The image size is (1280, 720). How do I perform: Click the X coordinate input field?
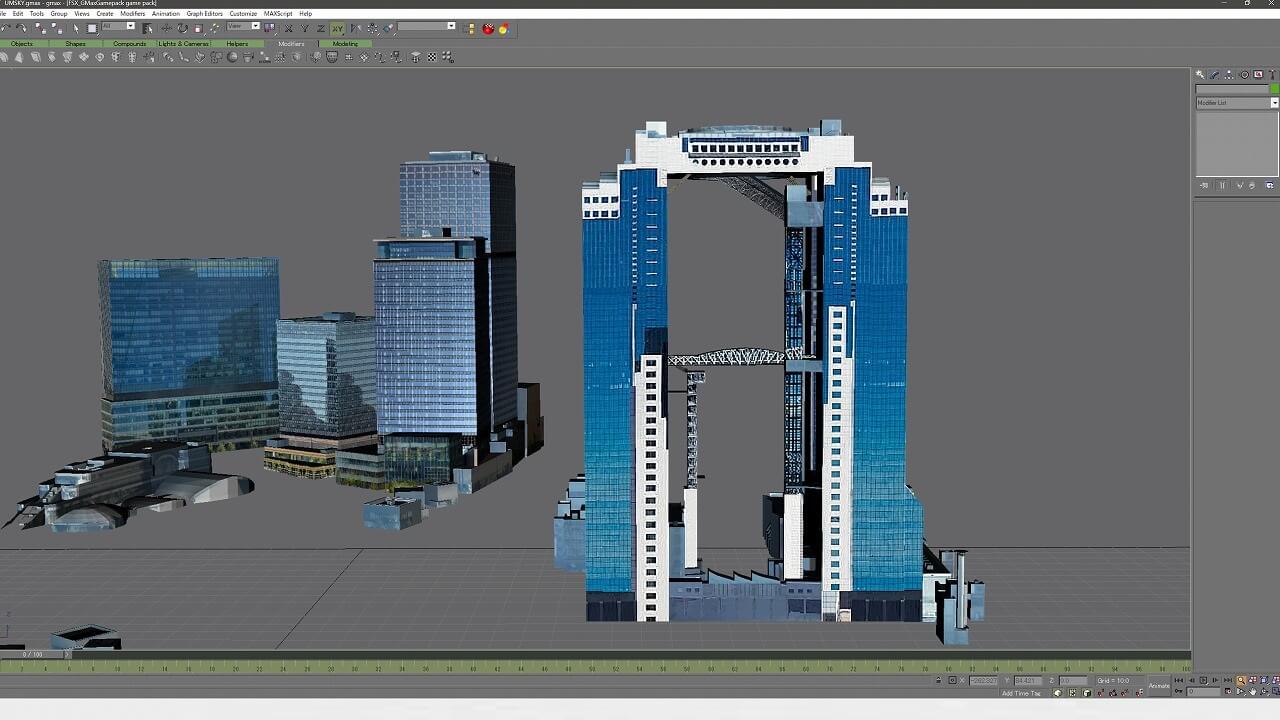click(x=985, y=681)
